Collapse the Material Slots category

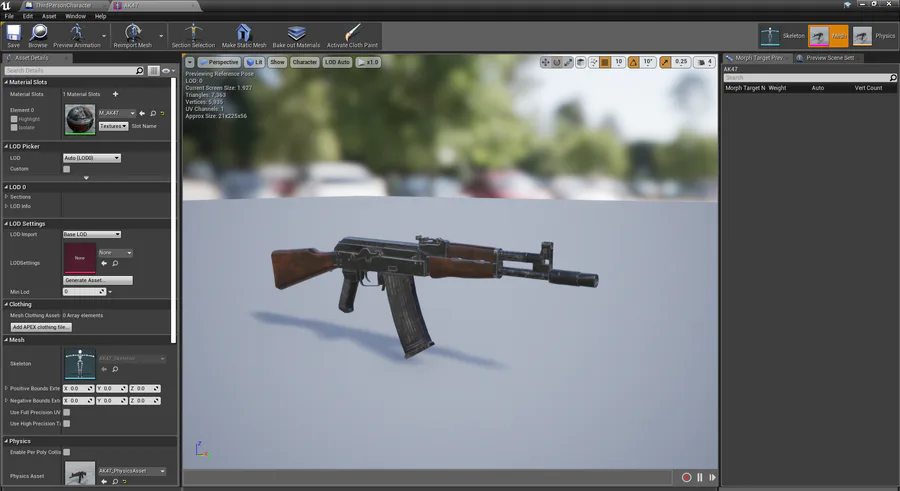coord(6,82)
